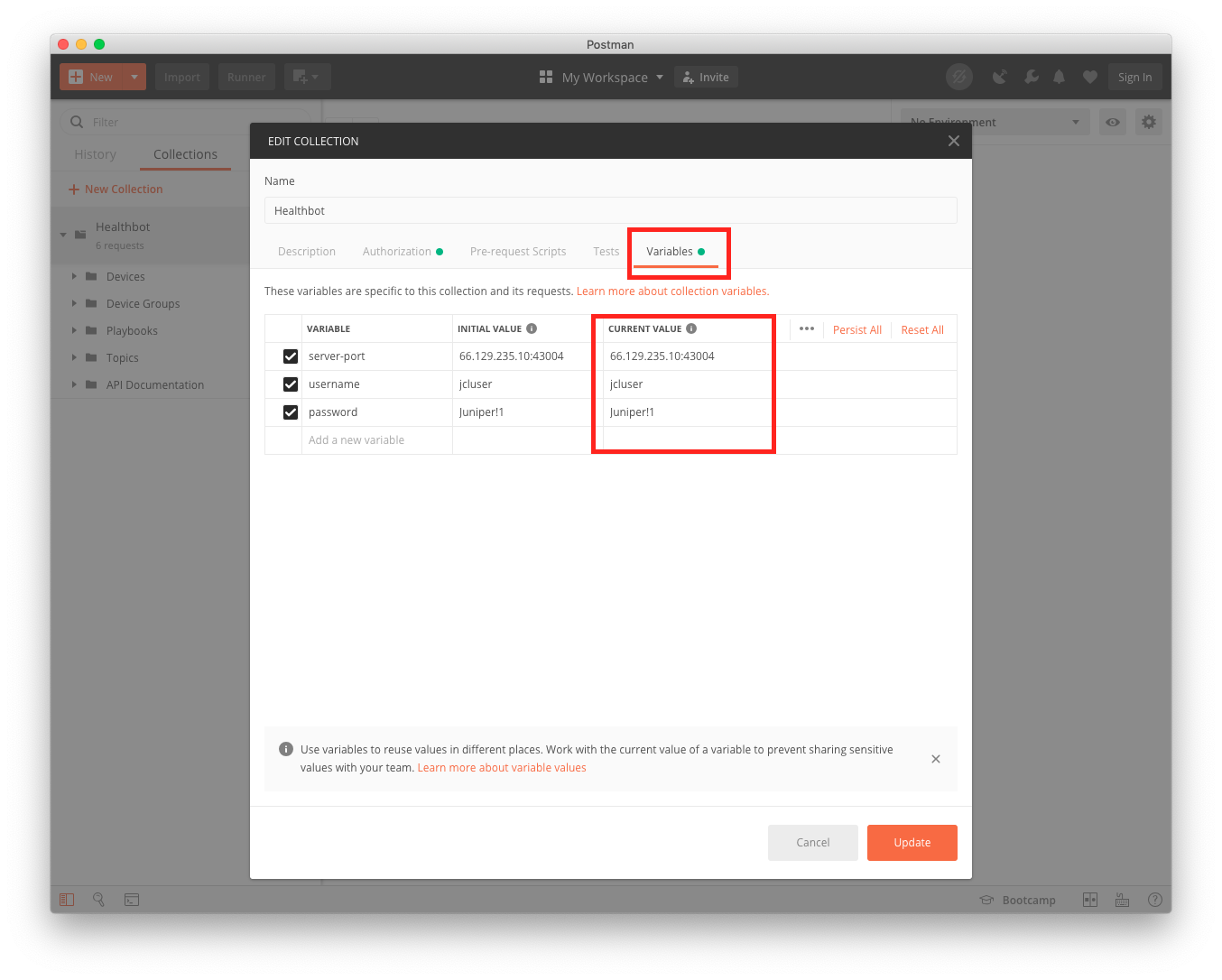
Task: Click the collection Name input field
Action: (x=611, y=210)
